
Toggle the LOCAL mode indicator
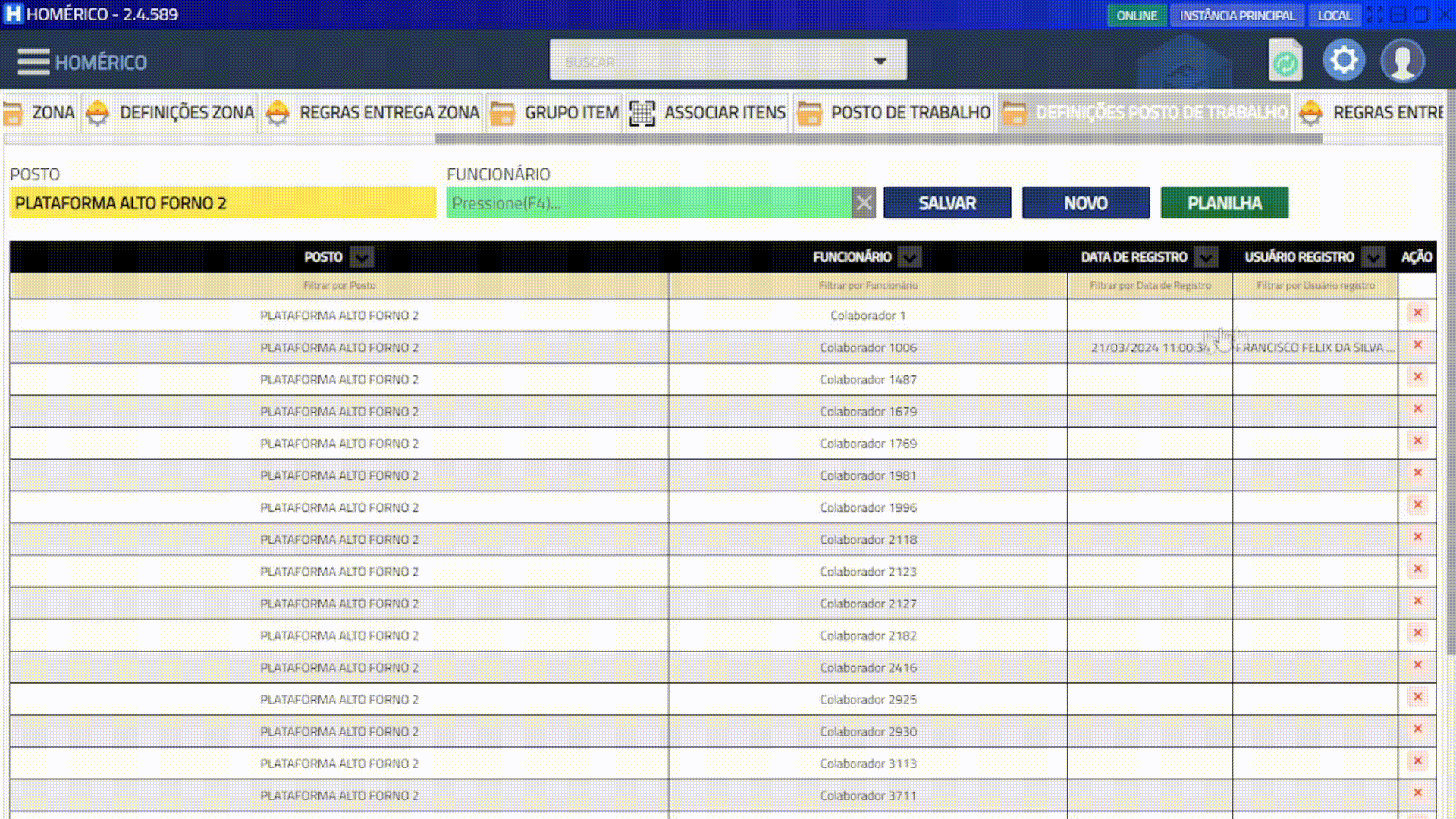point(1334,15)
